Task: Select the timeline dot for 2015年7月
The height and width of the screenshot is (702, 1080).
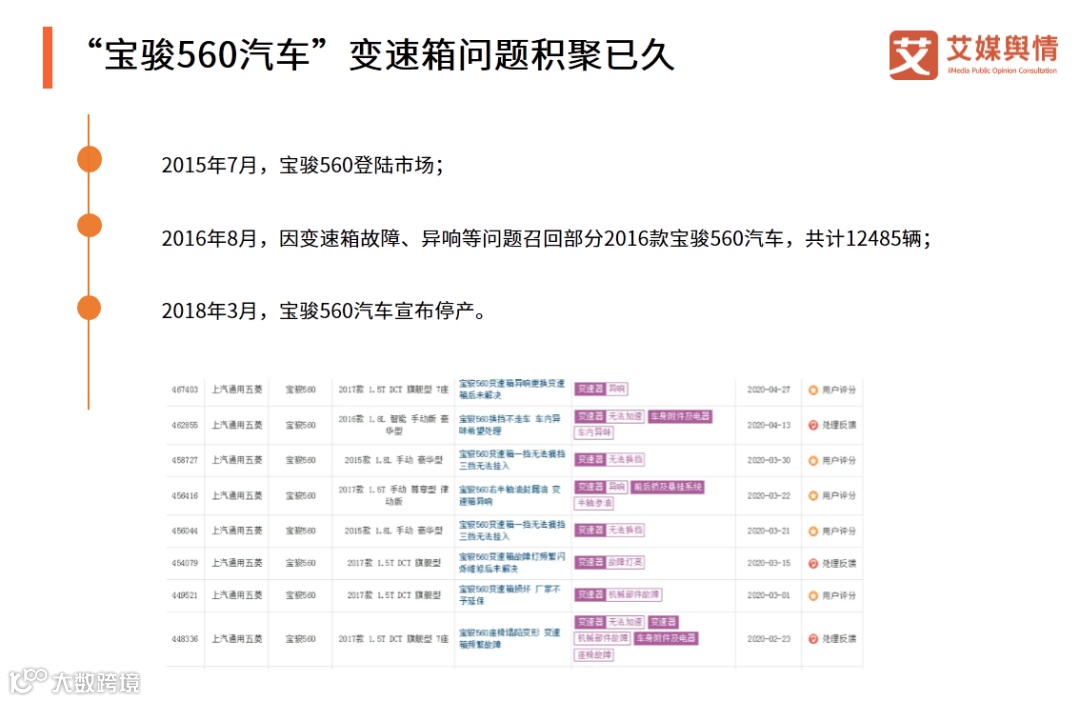Action: coord(90,159)
